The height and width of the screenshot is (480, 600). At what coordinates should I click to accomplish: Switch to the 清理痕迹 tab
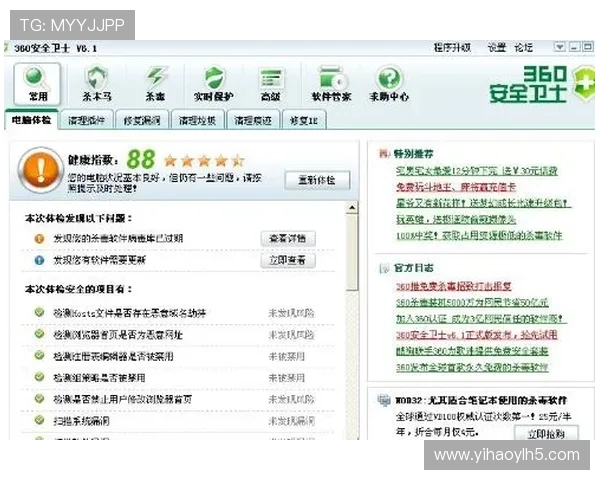pos(253,121)
